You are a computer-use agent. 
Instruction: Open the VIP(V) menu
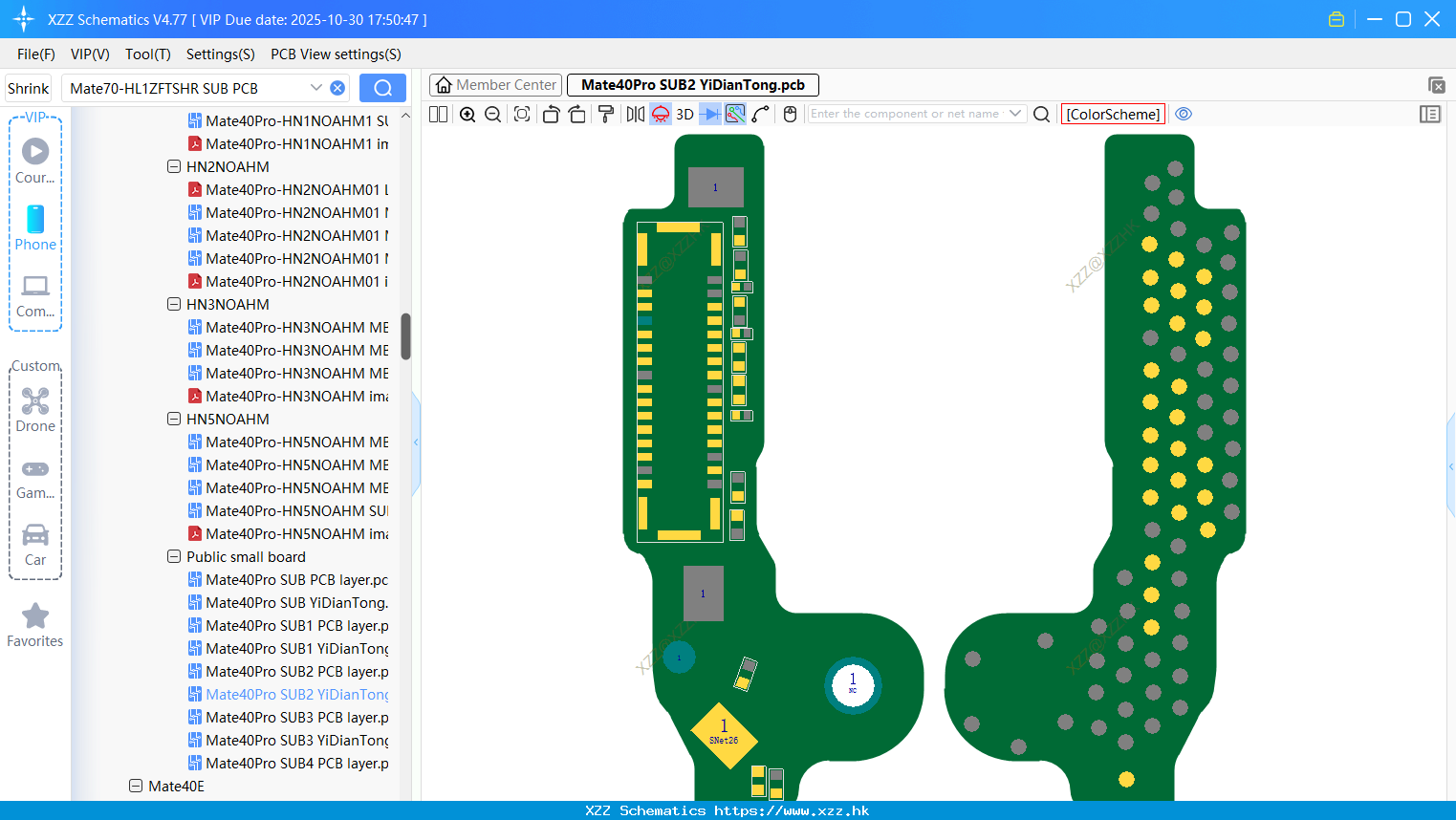[x=90, y=54]
